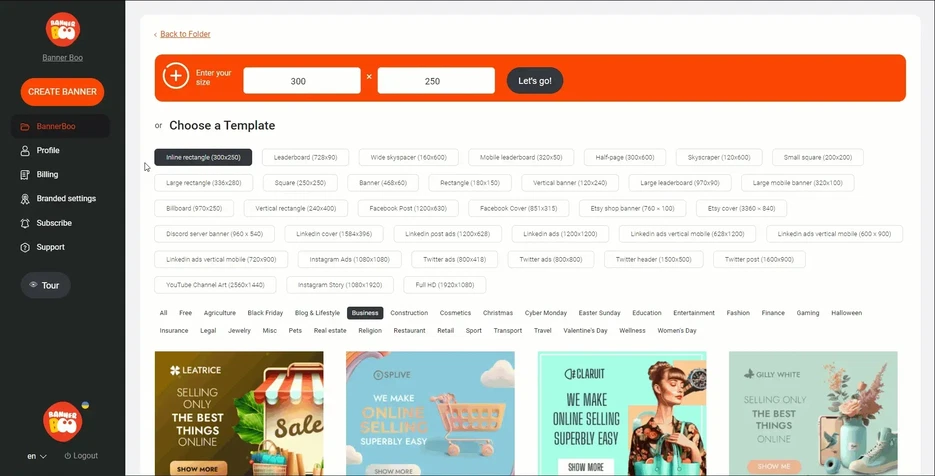Click the Branded settings badge icon

pyautogui.click(x=25, y=199)
